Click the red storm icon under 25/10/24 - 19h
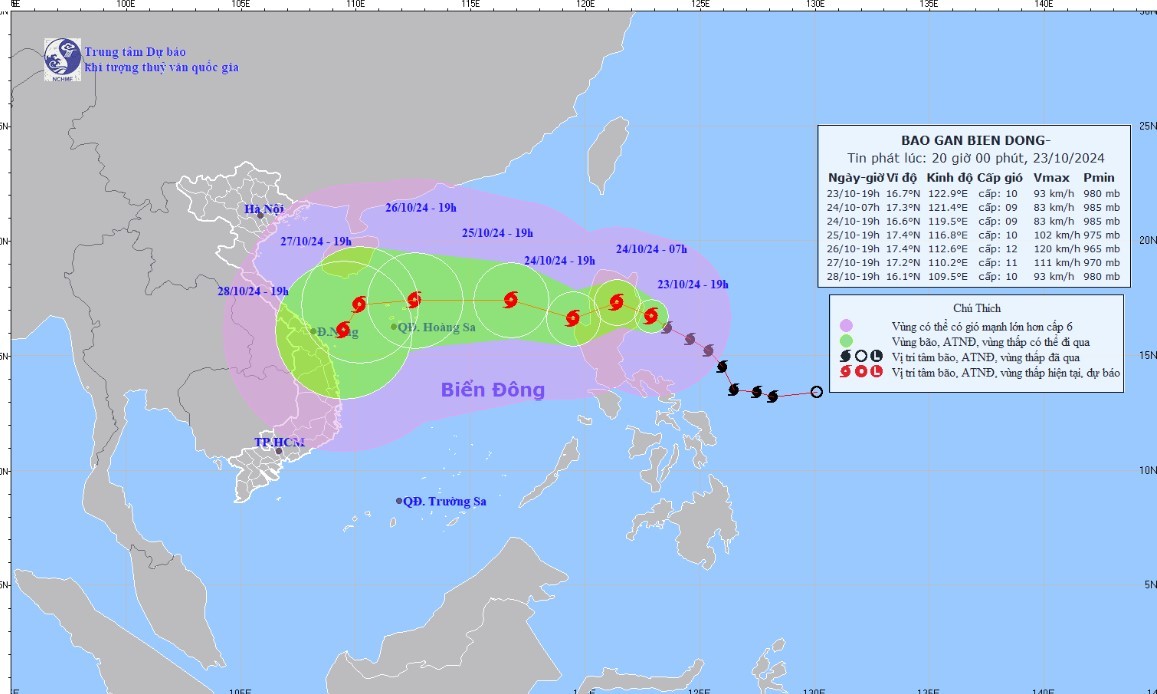Screen dimensions: 1157x694 511,299
